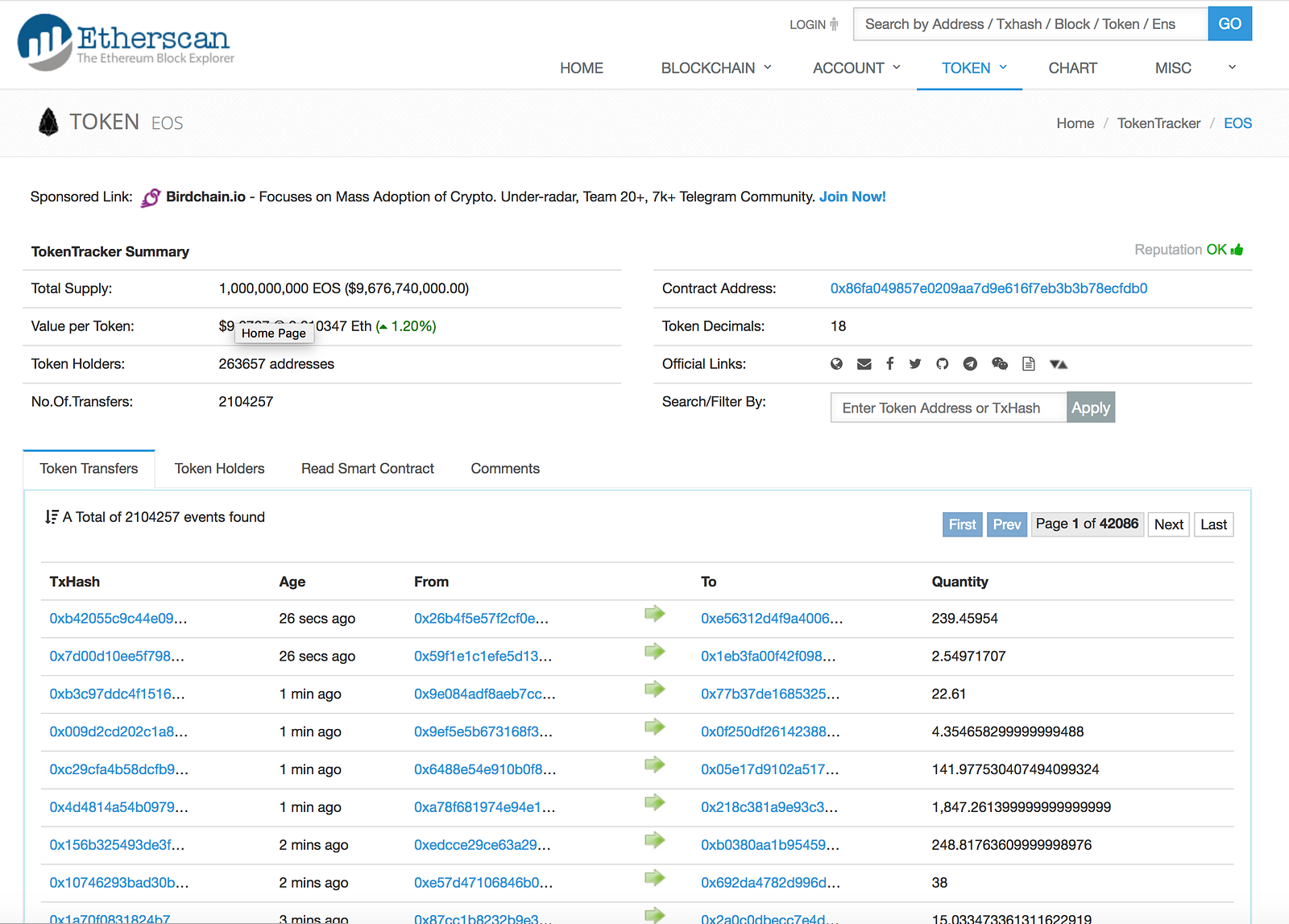This screenshot has height=924, width=1289.
Task: Expand the ACCOUNT dropdown menu
Action: click(856, 68)
